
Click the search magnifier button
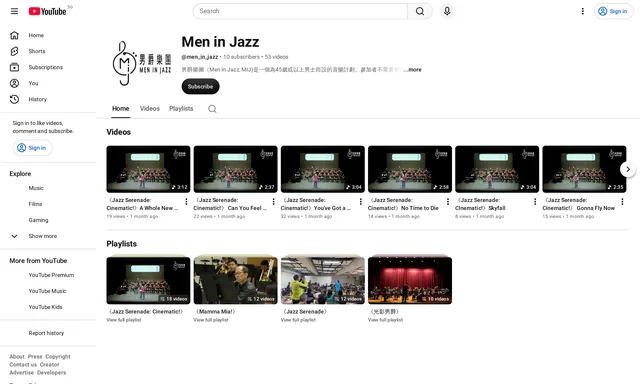coord(420,11)
